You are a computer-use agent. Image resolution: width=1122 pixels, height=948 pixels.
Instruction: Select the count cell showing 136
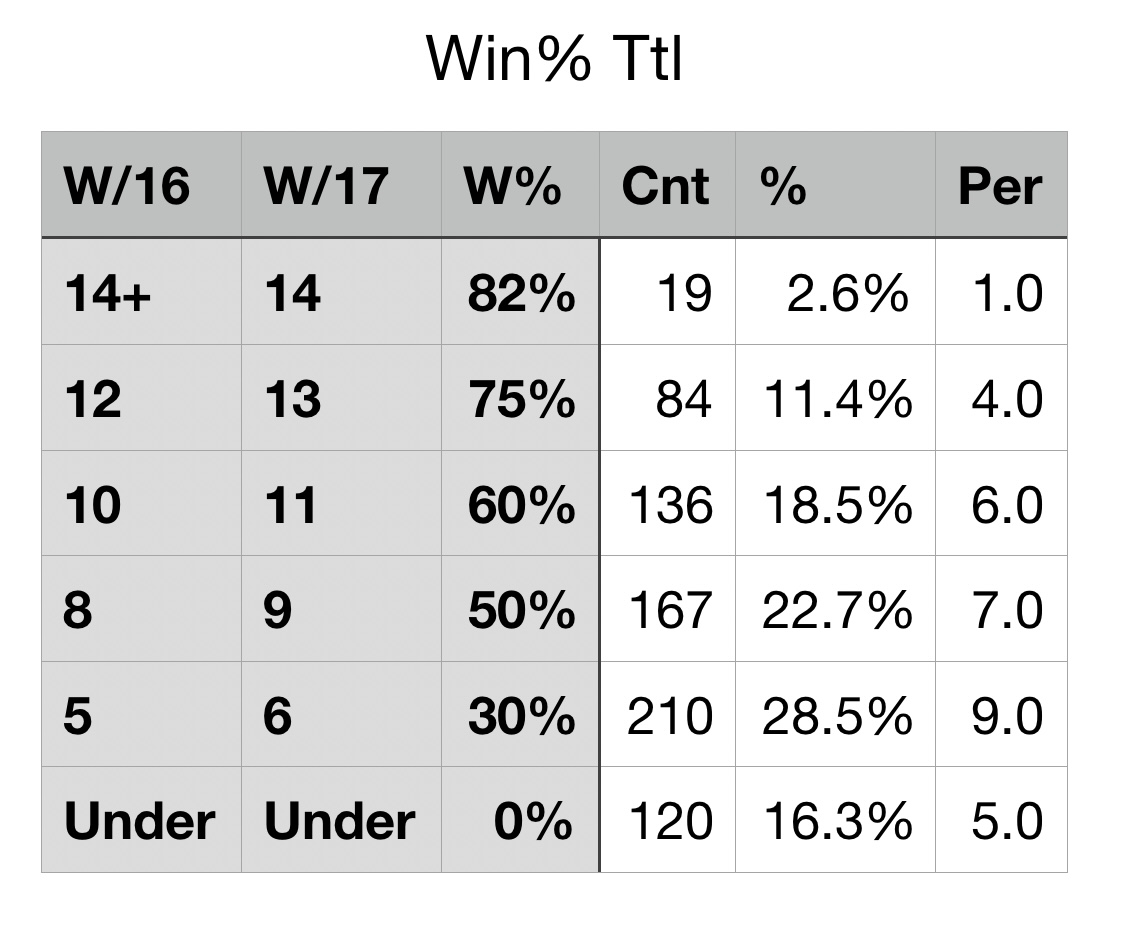tap(670, 505)
